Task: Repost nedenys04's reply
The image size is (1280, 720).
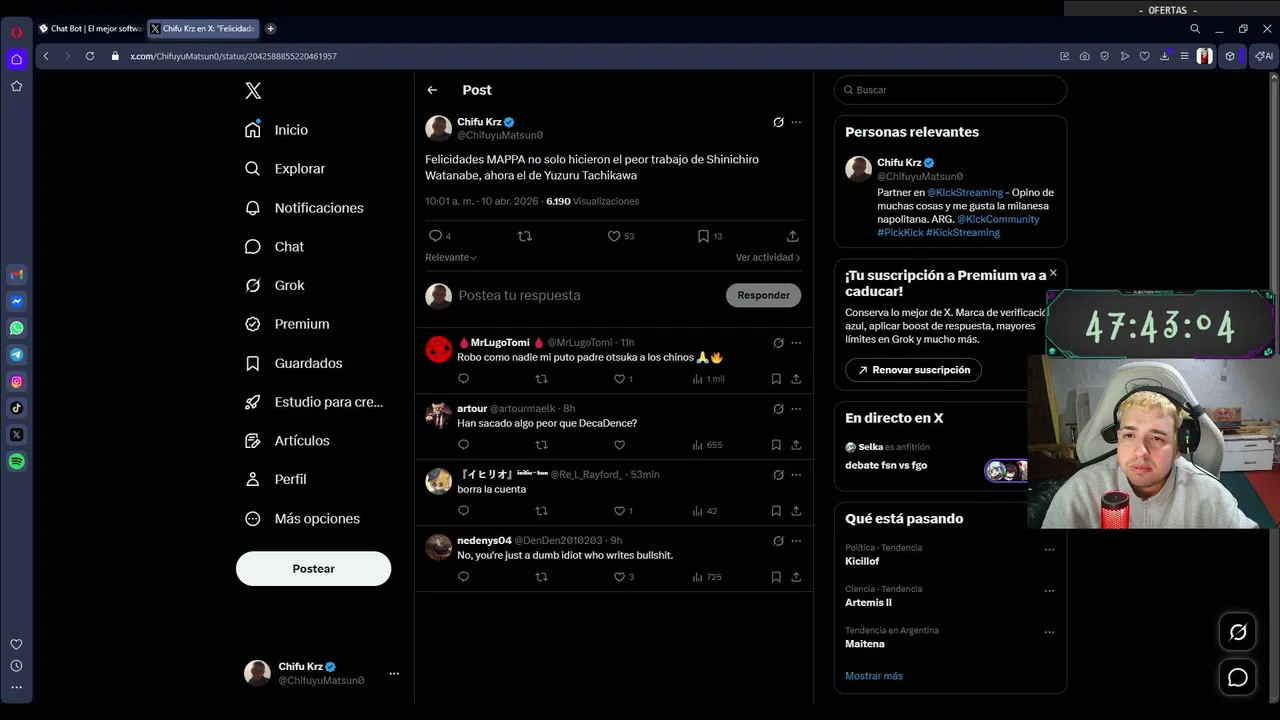Action: pyautogui.click(x=541, y=577)
